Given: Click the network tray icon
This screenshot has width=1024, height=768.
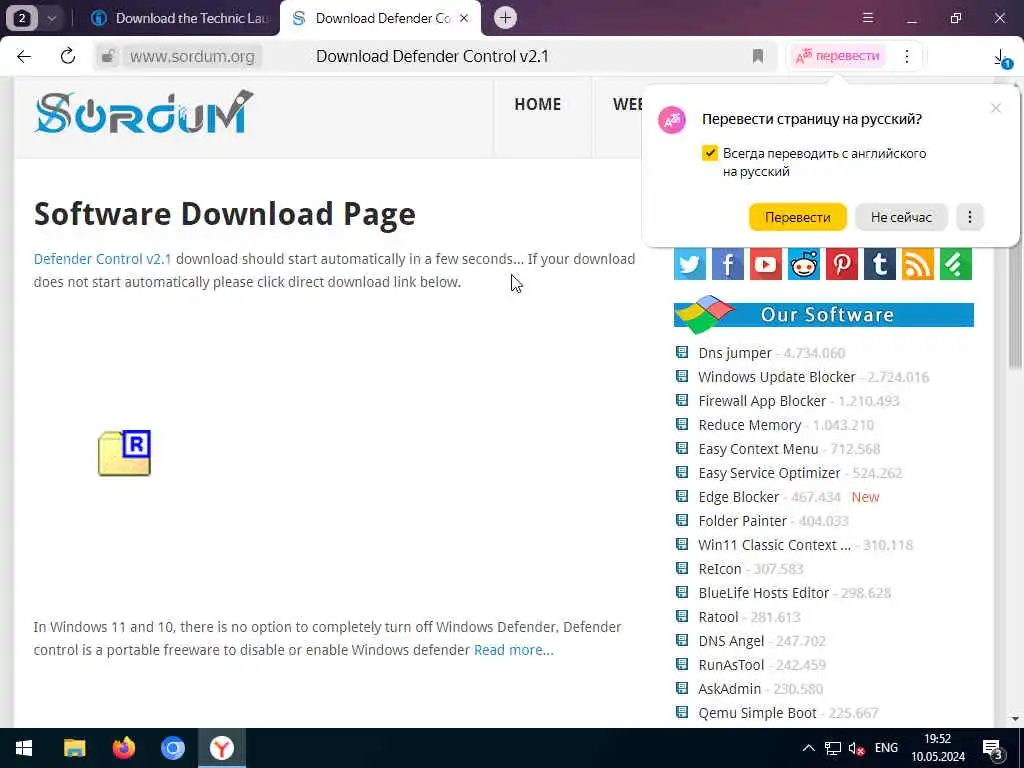Looking at the screenshot, I should click(x=833, y=748).
